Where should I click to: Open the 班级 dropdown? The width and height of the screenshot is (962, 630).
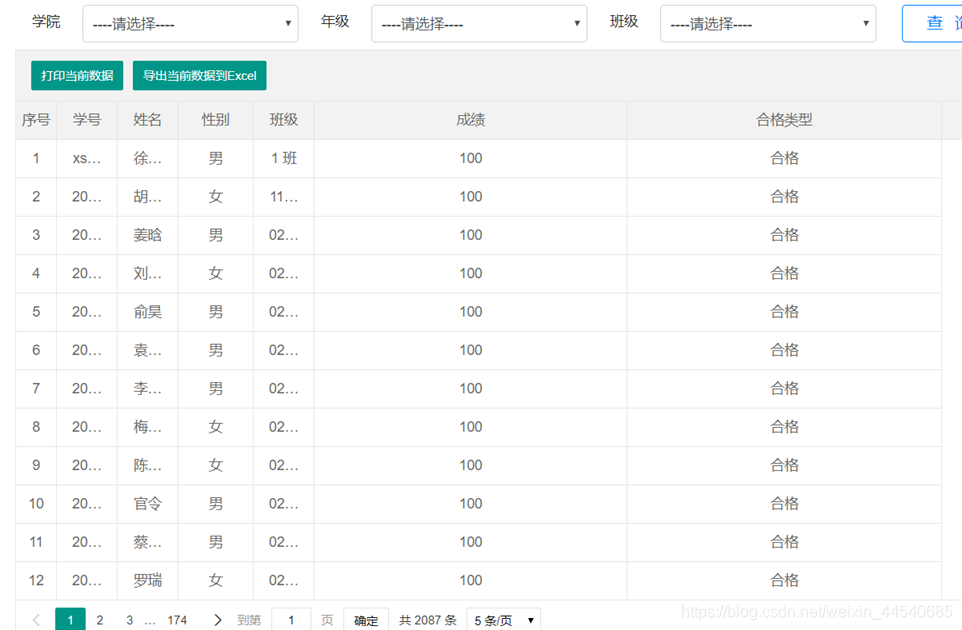coord(768,24)
